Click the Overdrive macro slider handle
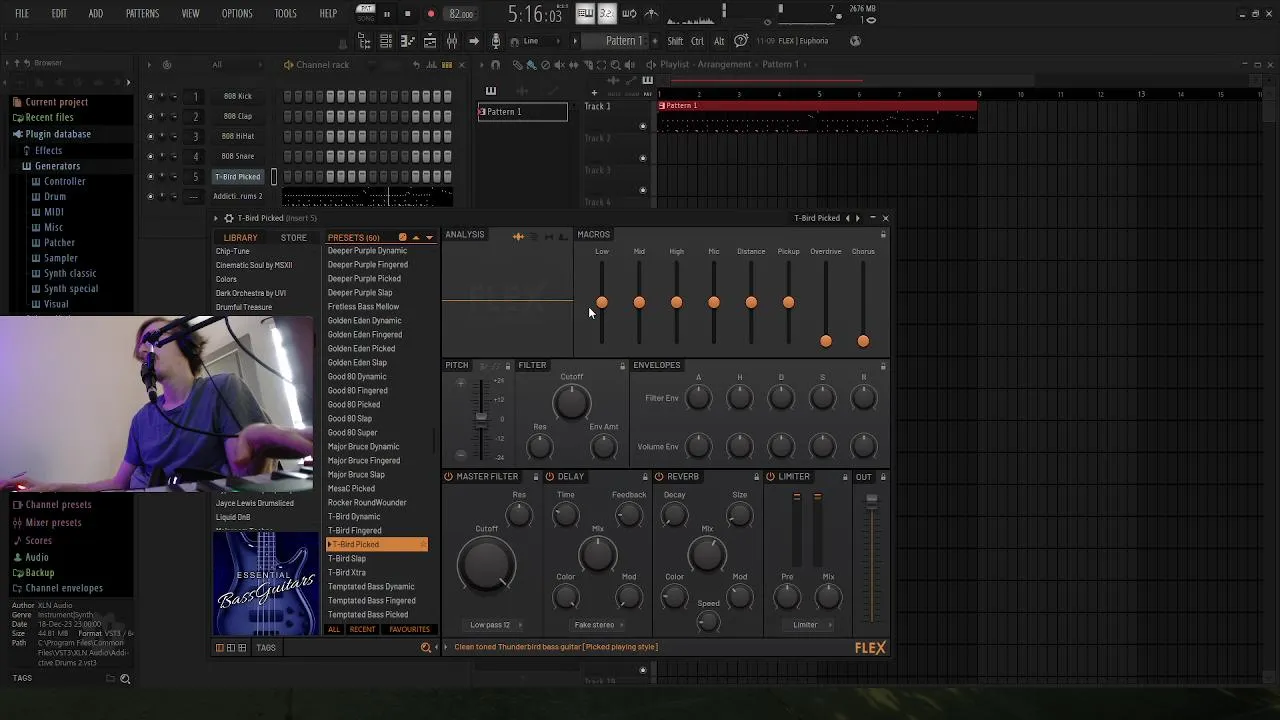The image size is (1280, 720). point(826,342)
